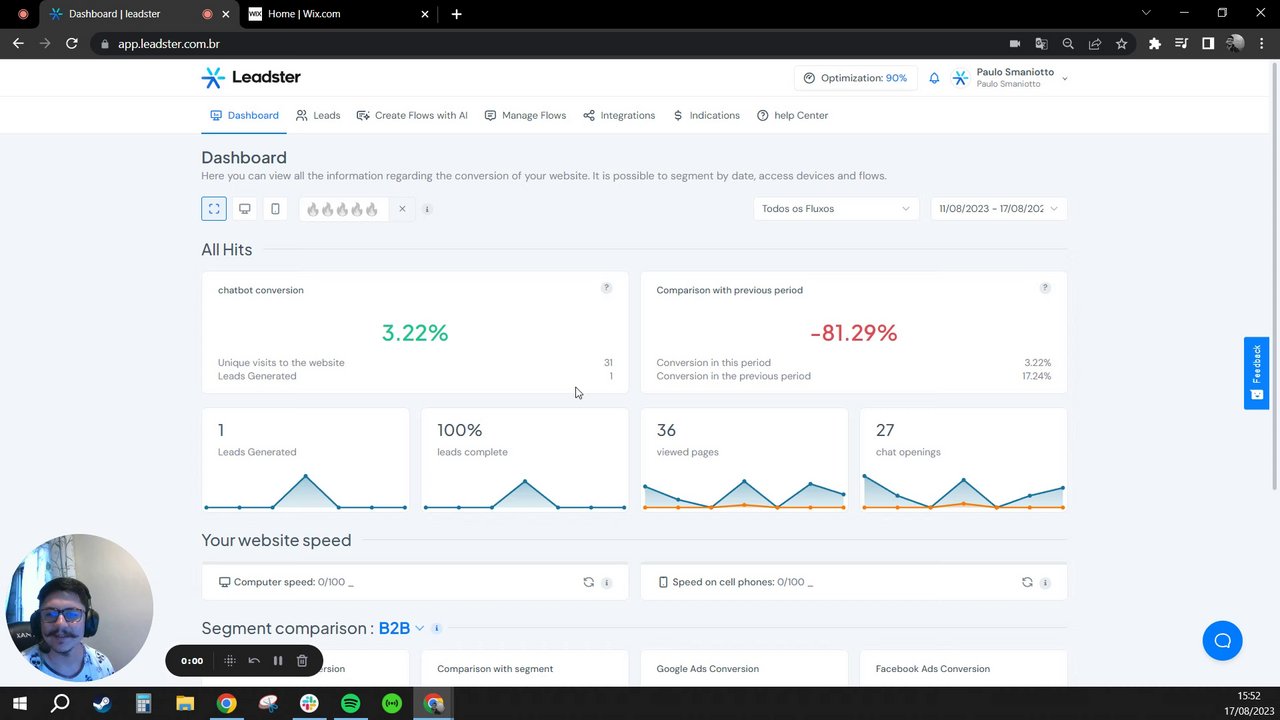This screenshot has width=1280, height=720.
Task: Select all devices view toggle
Action: point(214,209)
